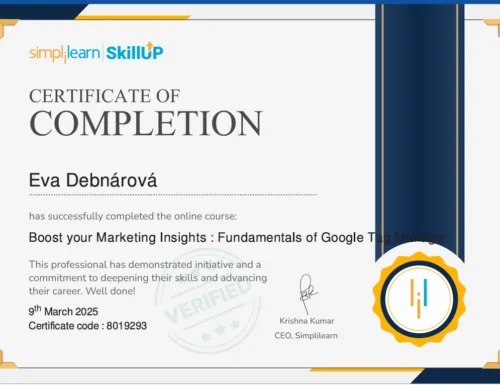This screenshot has height=385, width=500.
Task: Click "has successfully completed the online course:" line
Action: tap(133, 216)
